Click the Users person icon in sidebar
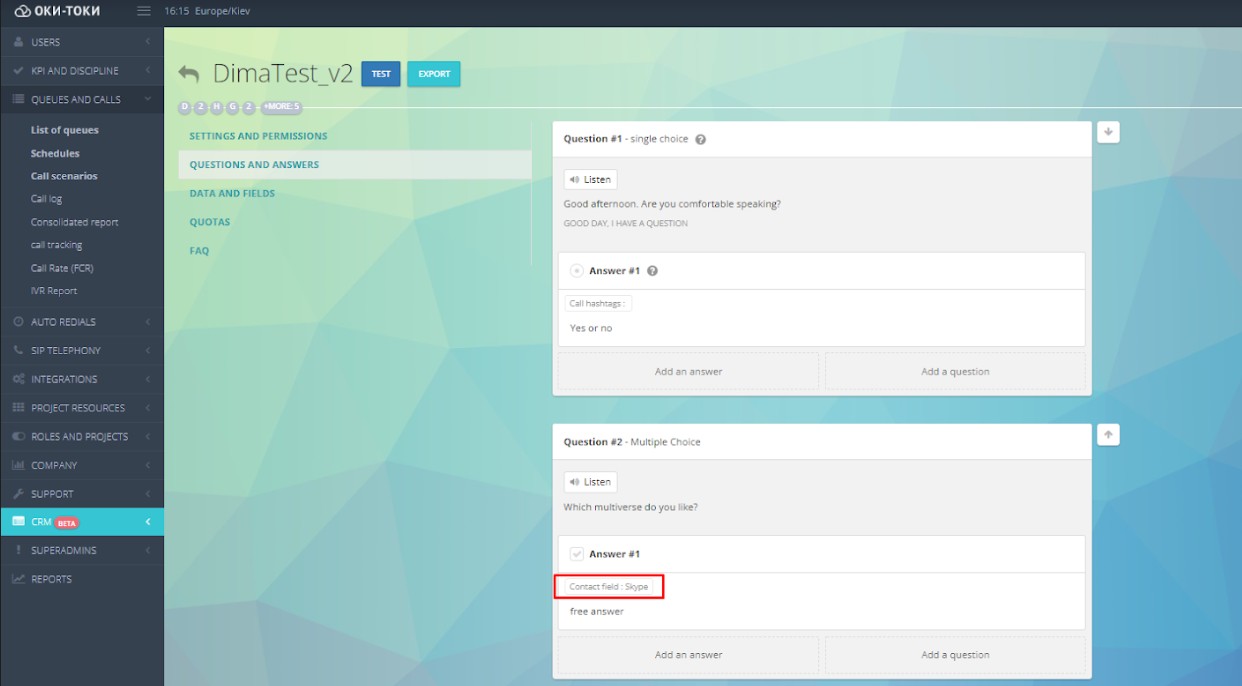The image size is (1242, 686). (18, 42)
